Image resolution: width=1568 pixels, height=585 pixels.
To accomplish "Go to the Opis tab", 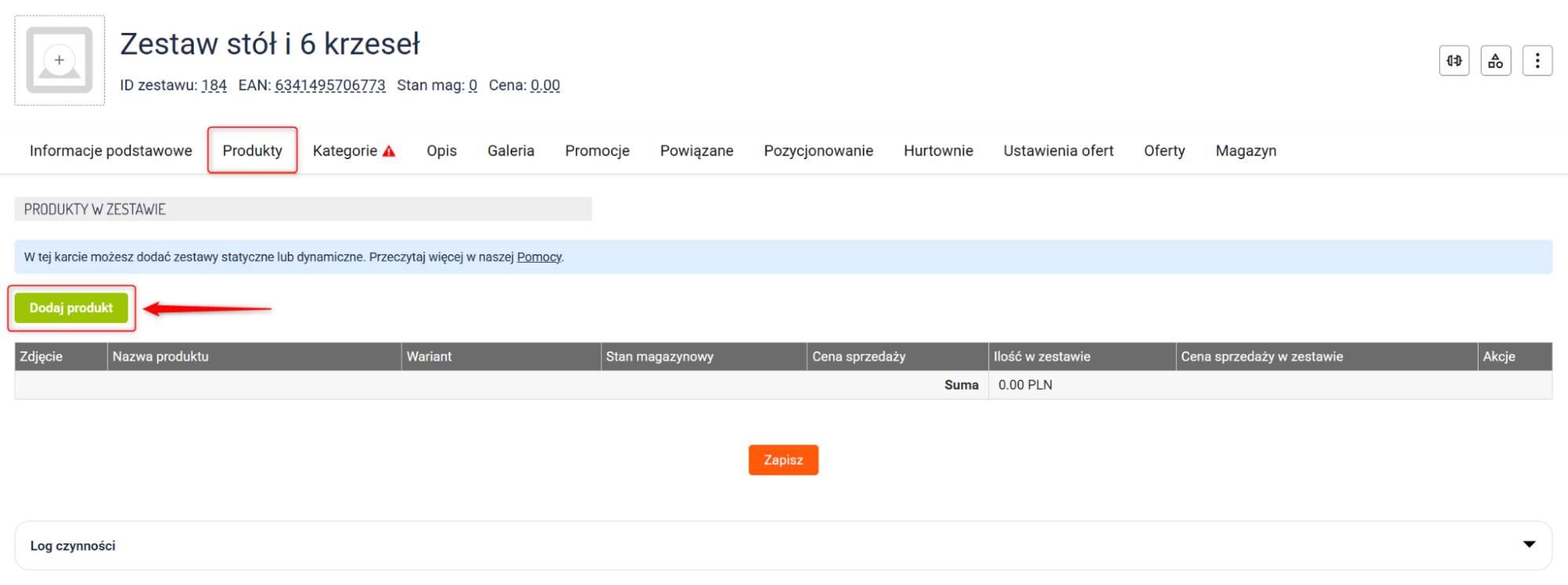I will pos(442,151).
